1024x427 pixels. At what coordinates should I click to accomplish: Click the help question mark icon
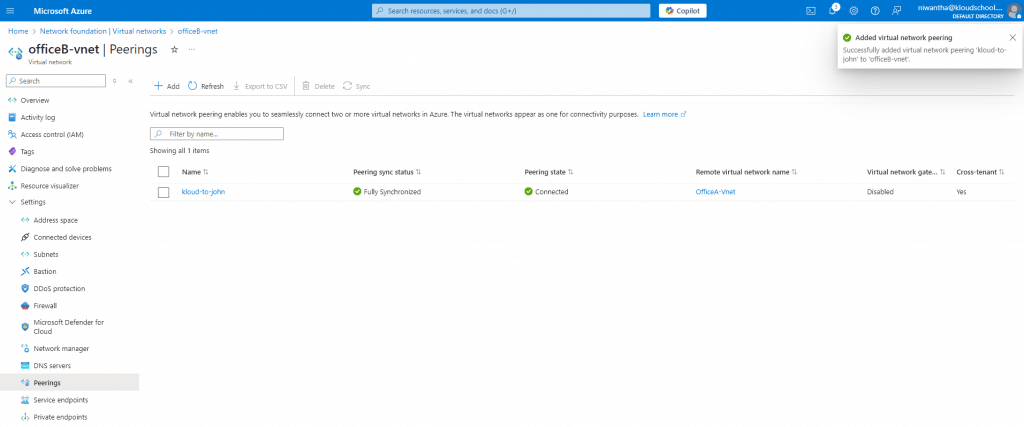(875, 10)
